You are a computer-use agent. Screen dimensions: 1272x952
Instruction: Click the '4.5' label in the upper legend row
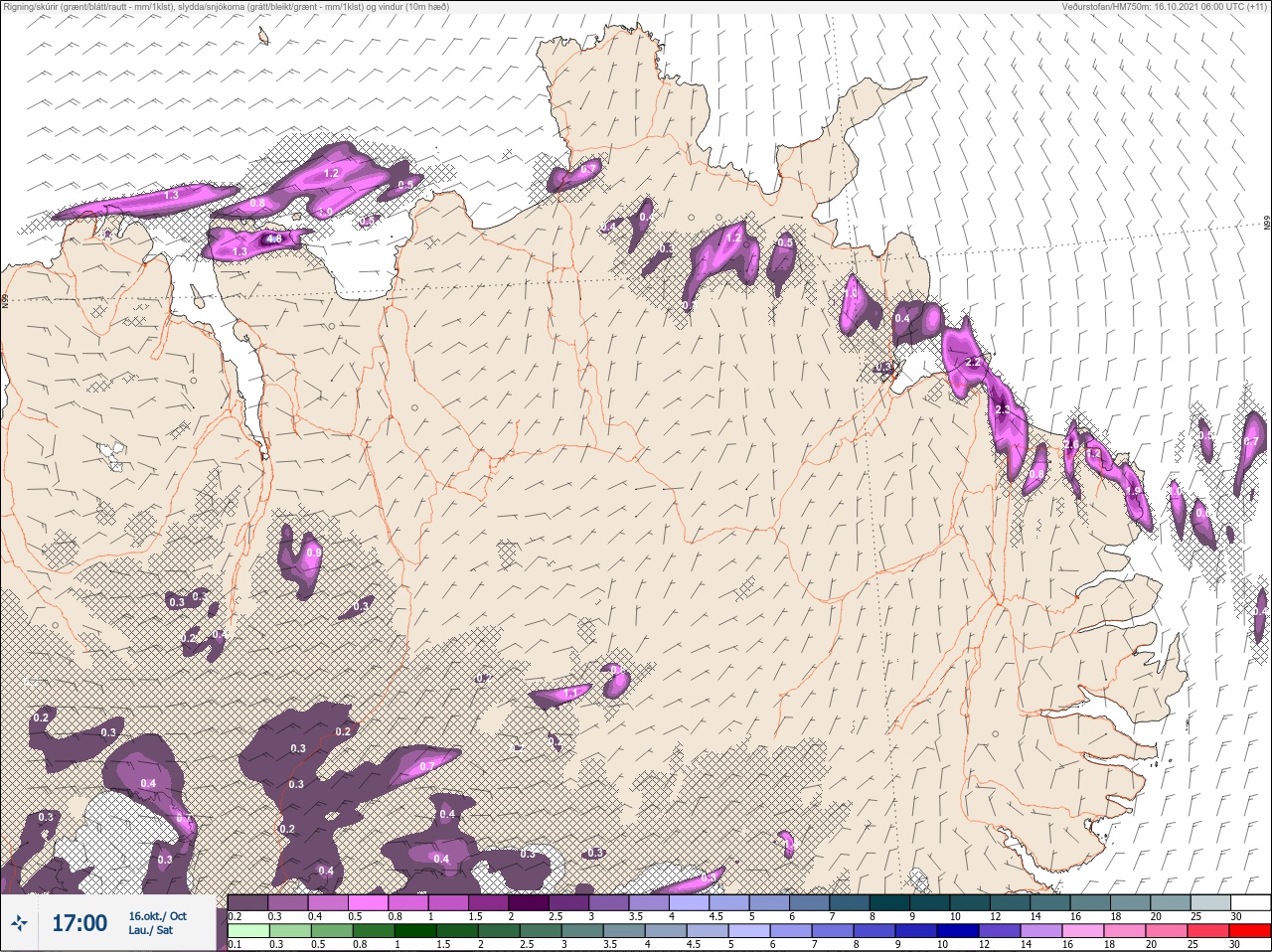point(715,916)
